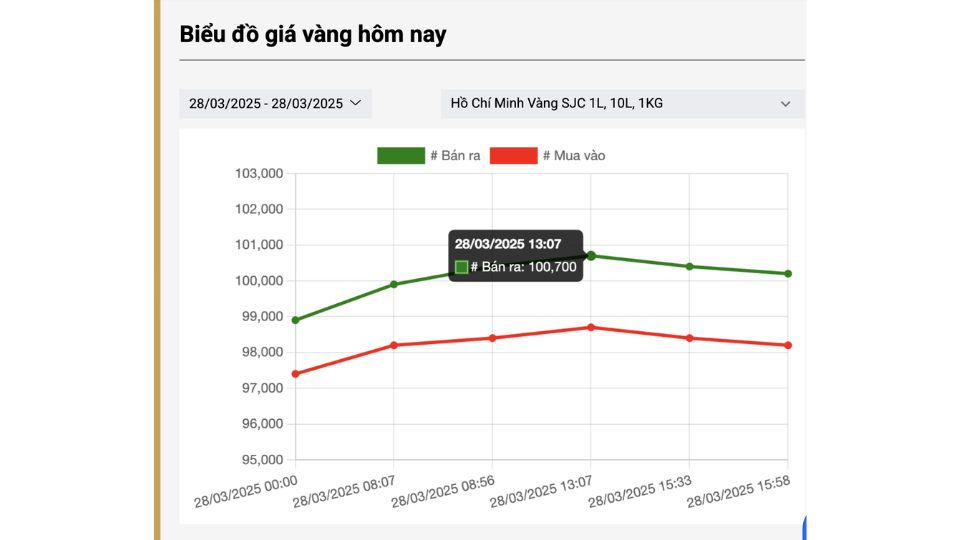This screenshot has width=960, height=540.
Task: Click the '28/03/2025 13:07' x-axis label
Action: (x=542, y=489)
